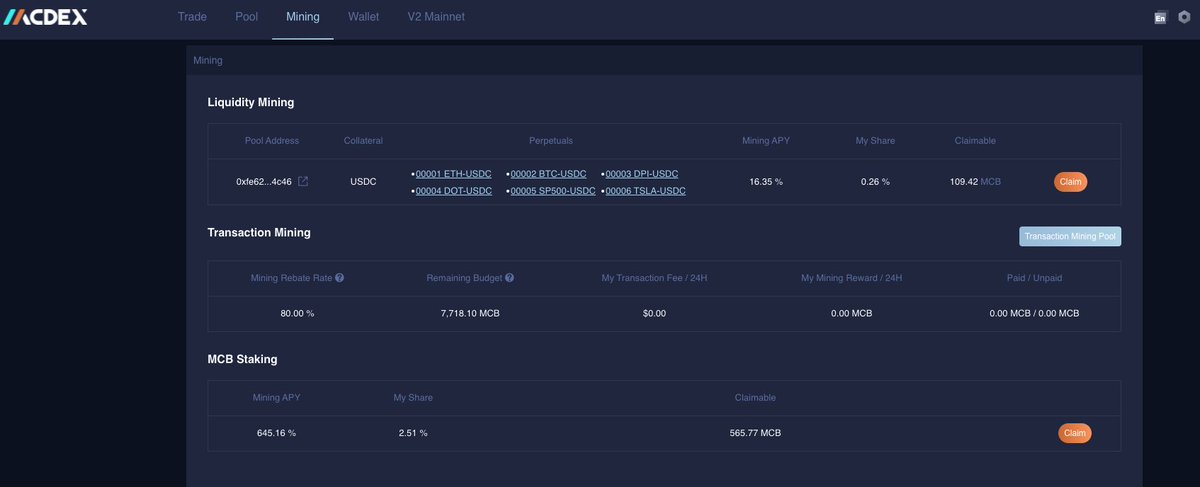
Task: Show Remaining Budget help tooltip icon
Action: tap(510, 277)
